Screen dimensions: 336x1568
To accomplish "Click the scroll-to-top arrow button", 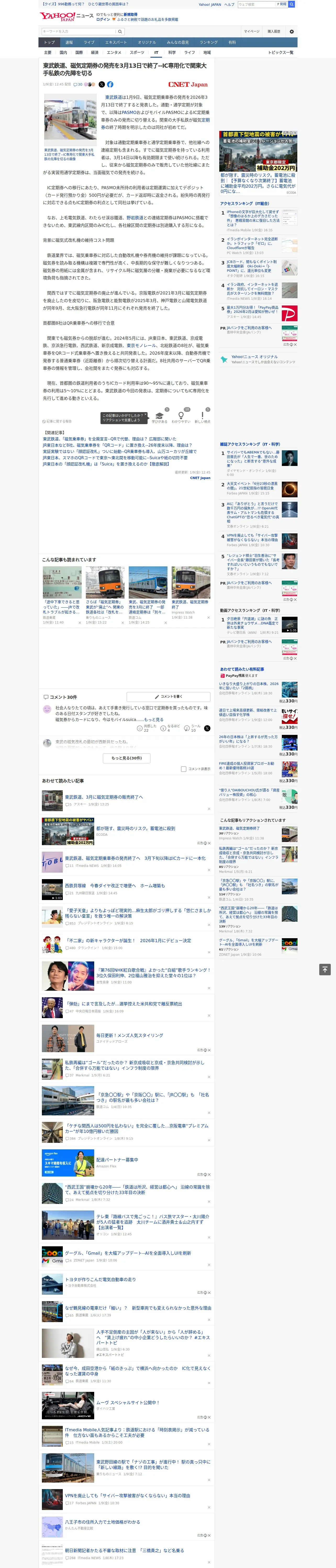I will click(325, 969).
